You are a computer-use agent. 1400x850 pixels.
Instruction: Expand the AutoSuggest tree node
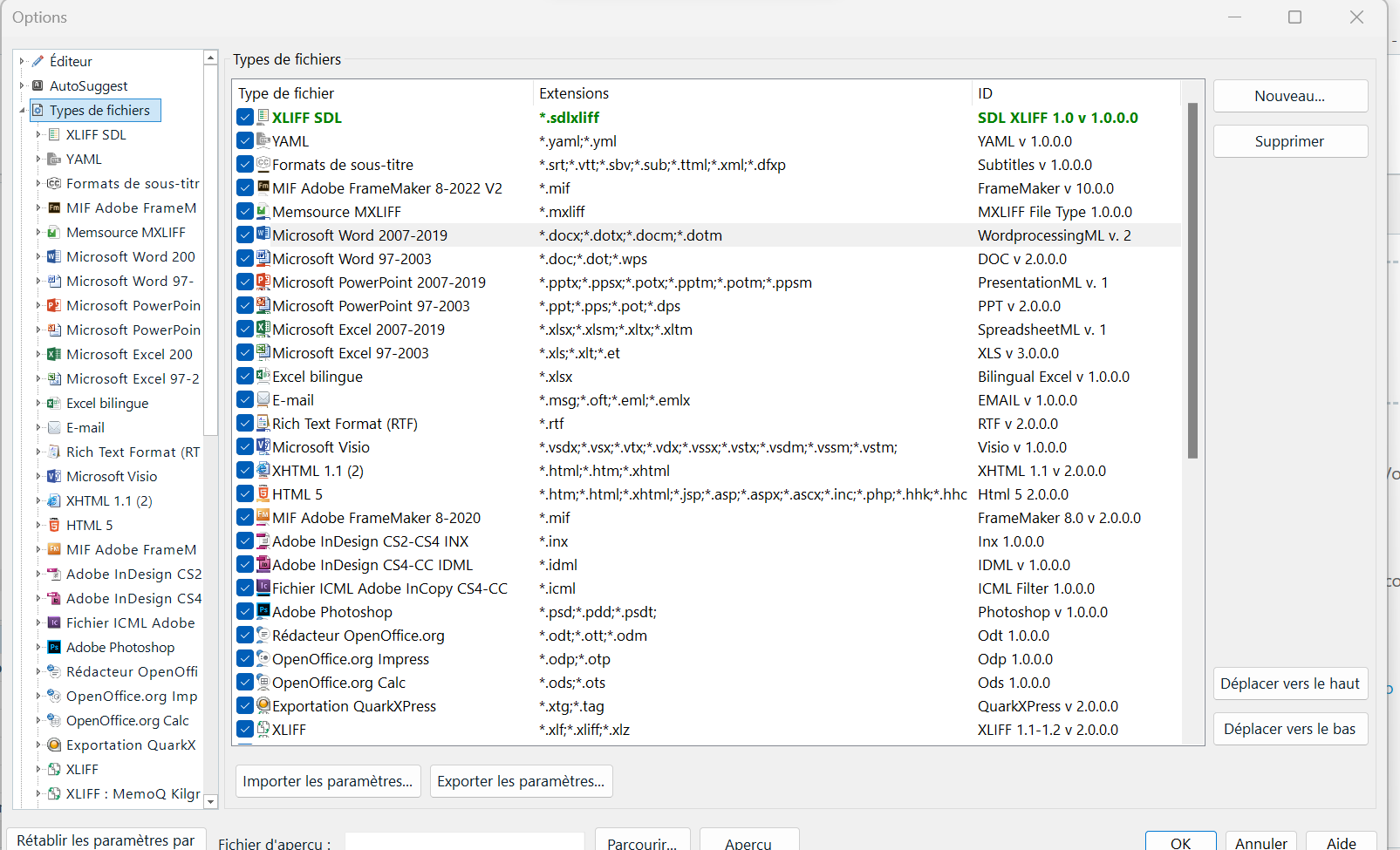tap(22, 85)
